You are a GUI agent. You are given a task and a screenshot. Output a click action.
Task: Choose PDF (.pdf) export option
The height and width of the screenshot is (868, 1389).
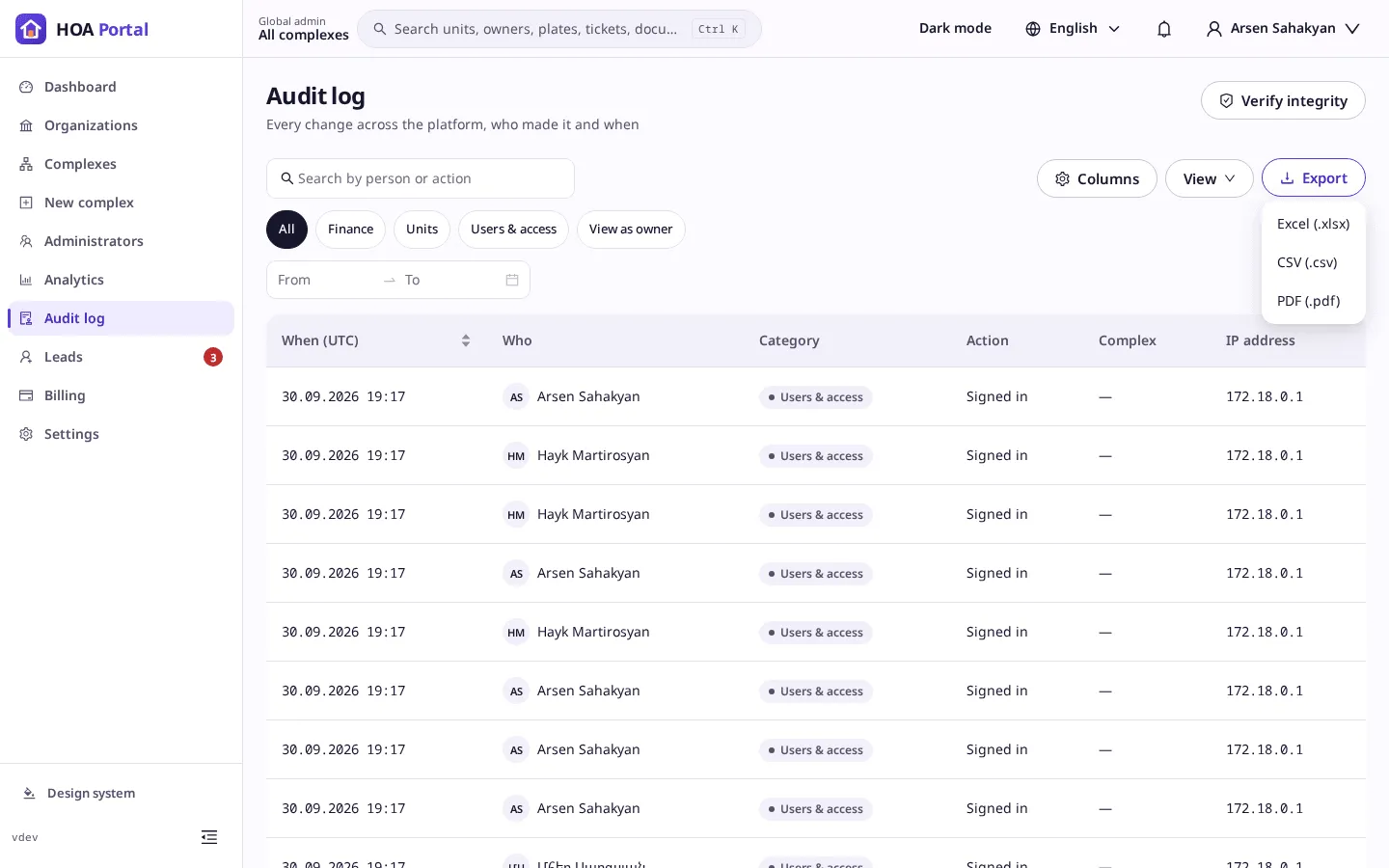(1313, 301)
